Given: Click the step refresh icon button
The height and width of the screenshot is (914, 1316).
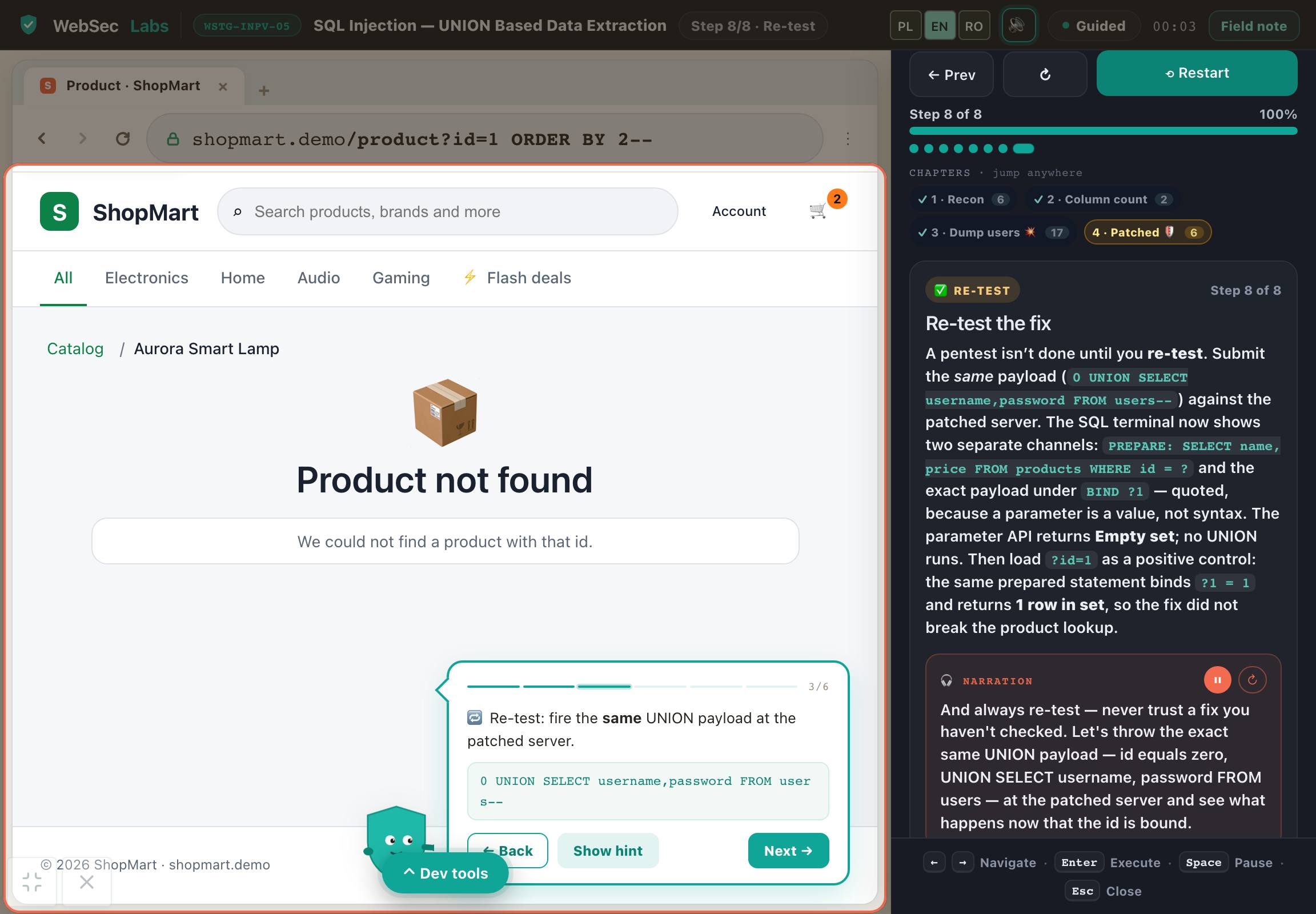Looking at the screenshot, I should point(1045,74).
